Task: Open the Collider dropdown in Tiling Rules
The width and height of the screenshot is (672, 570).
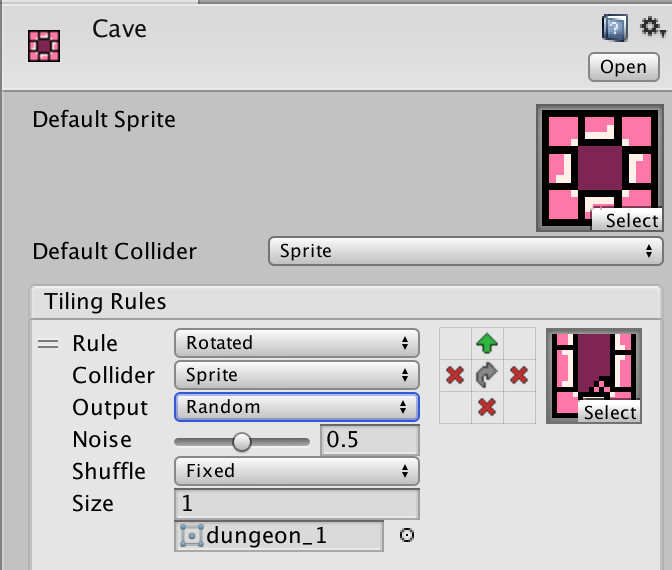Action: pos(297,375)
